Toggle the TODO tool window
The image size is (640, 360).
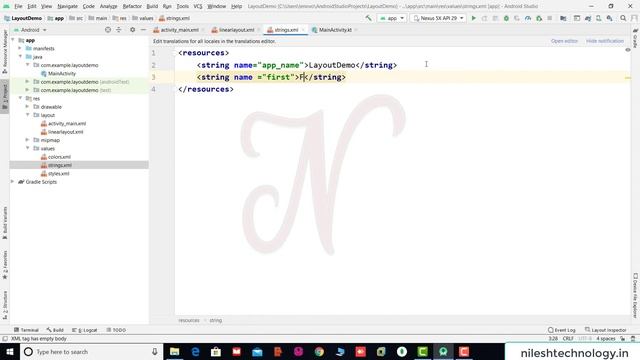coord(116,330)
